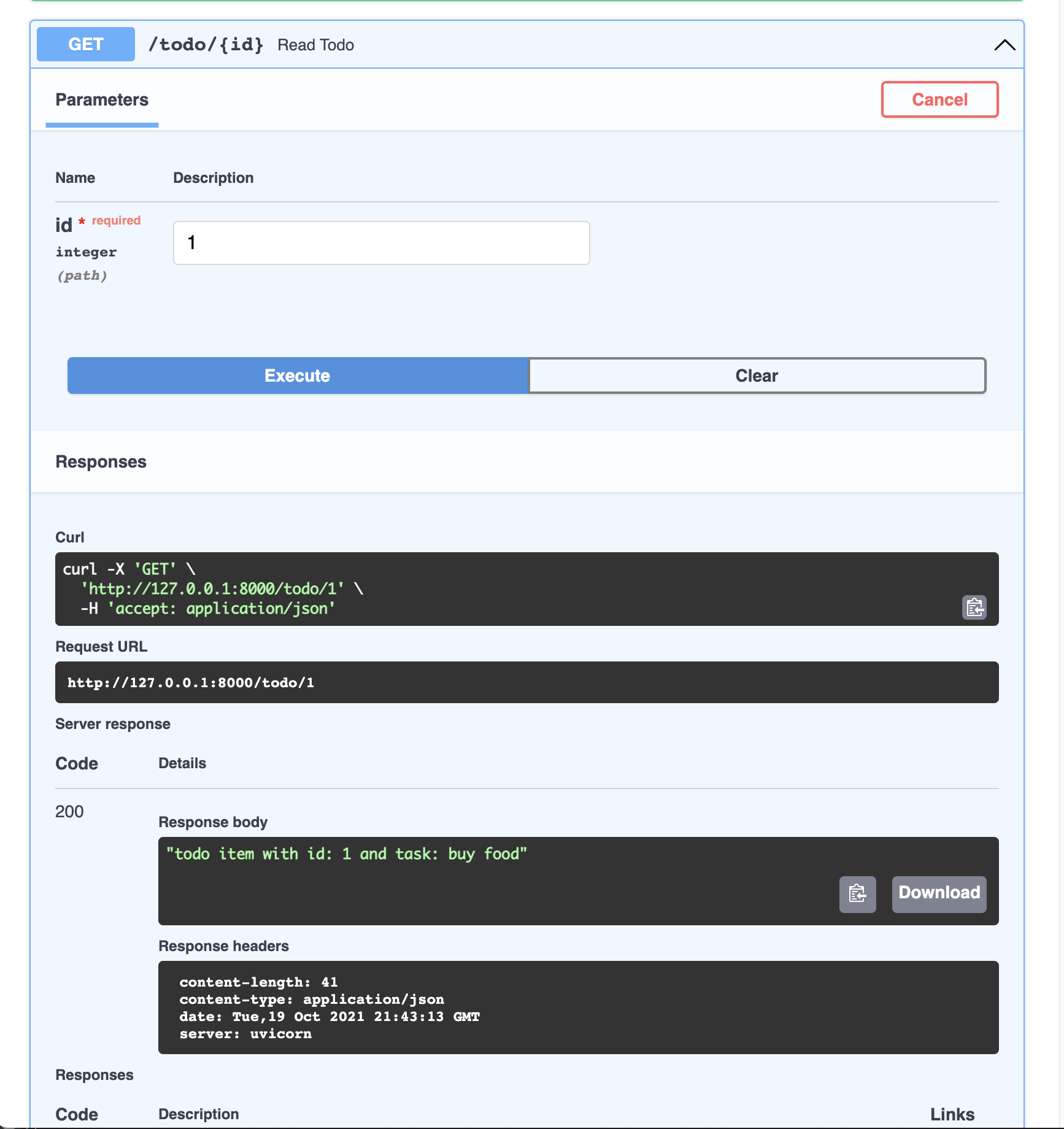The height and width of the screenshot is (1129, 1064).
Task: Copy the curl command to clipboard
Action: pos(974,607)
